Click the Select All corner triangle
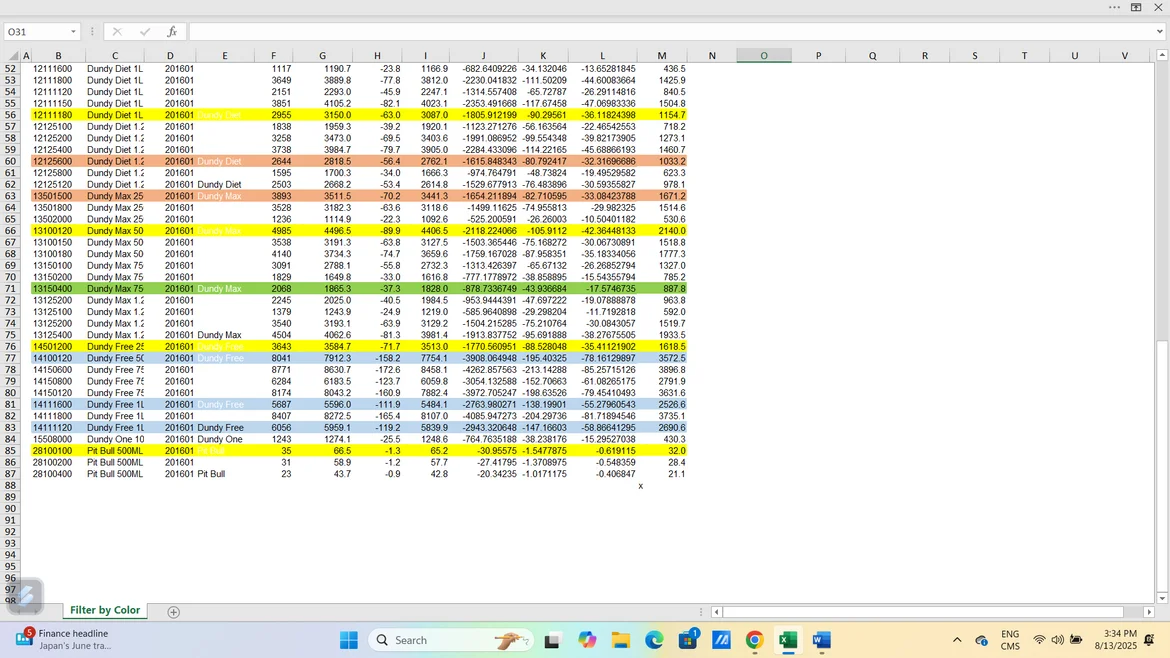Screen dimensions: 1170x658 click(13, 56)
